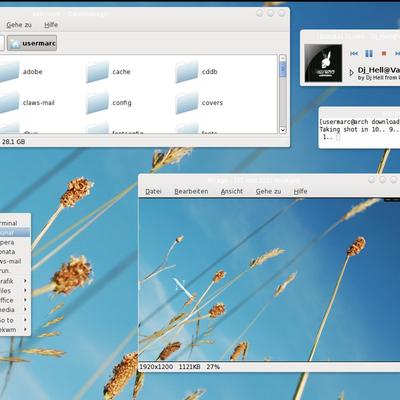Click the album cover art thumbnail
The width and height of the screenshot is (400, 400).
[323, 63]
